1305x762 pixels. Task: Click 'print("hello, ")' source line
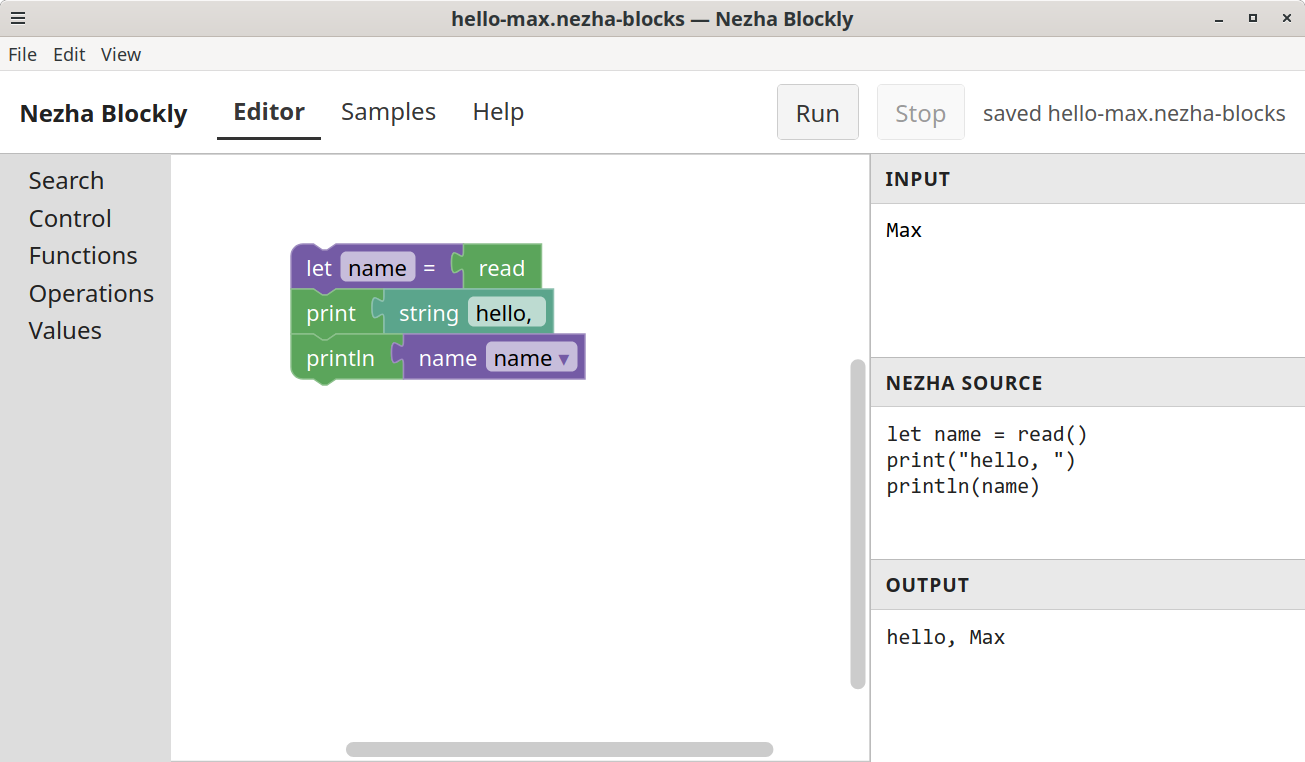pyautogui.click(x=981, y=461)
